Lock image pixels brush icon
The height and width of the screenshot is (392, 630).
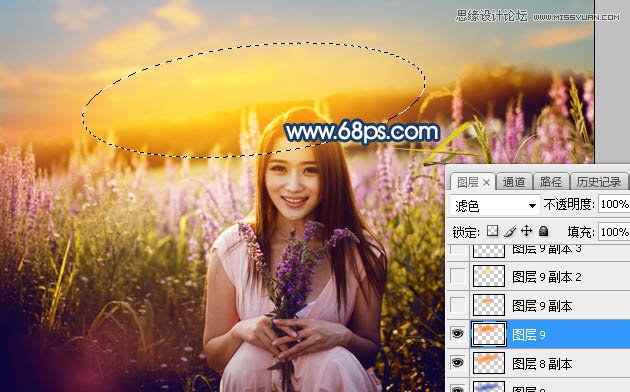pyautogui.click(x=509, y=231)
